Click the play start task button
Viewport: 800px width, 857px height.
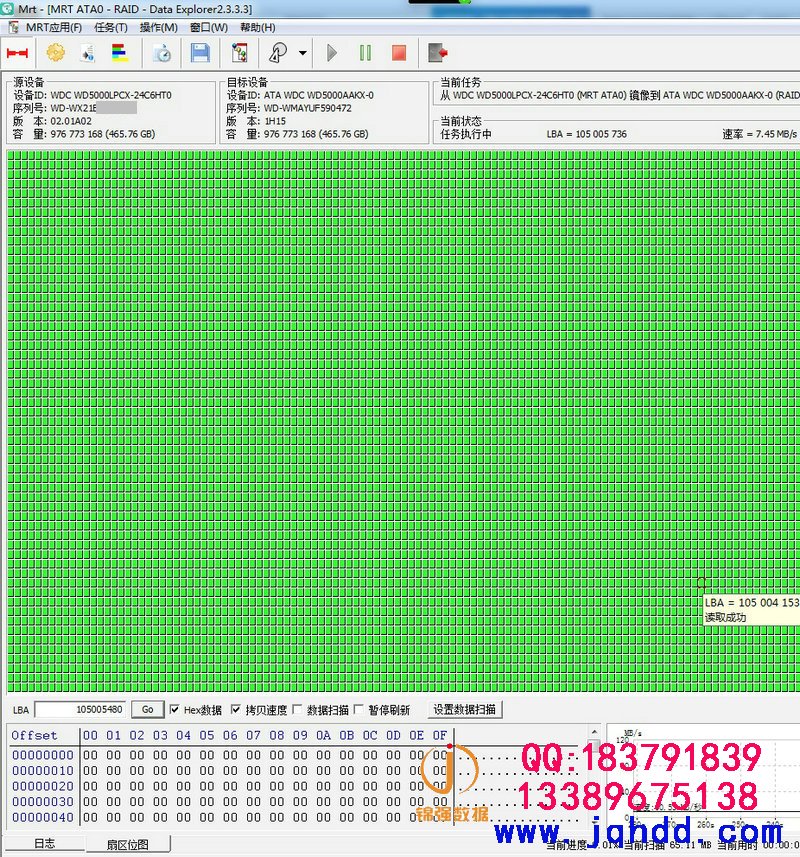[x=332, y=53]
